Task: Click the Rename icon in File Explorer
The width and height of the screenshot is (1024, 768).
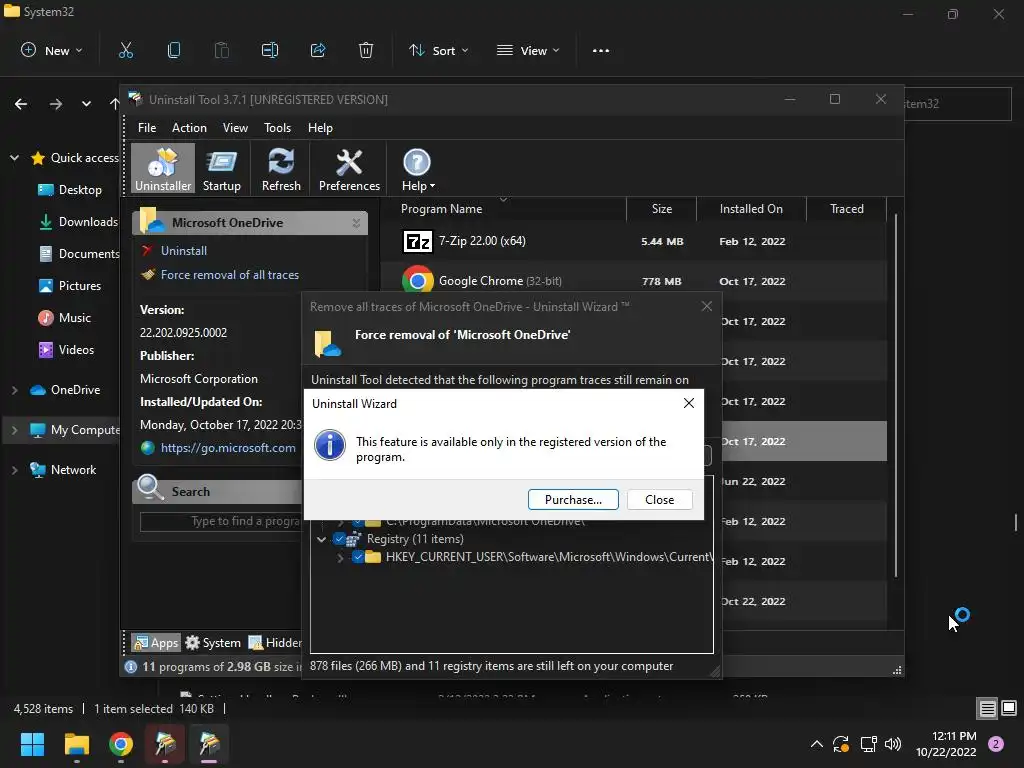Action: (270, 50)
